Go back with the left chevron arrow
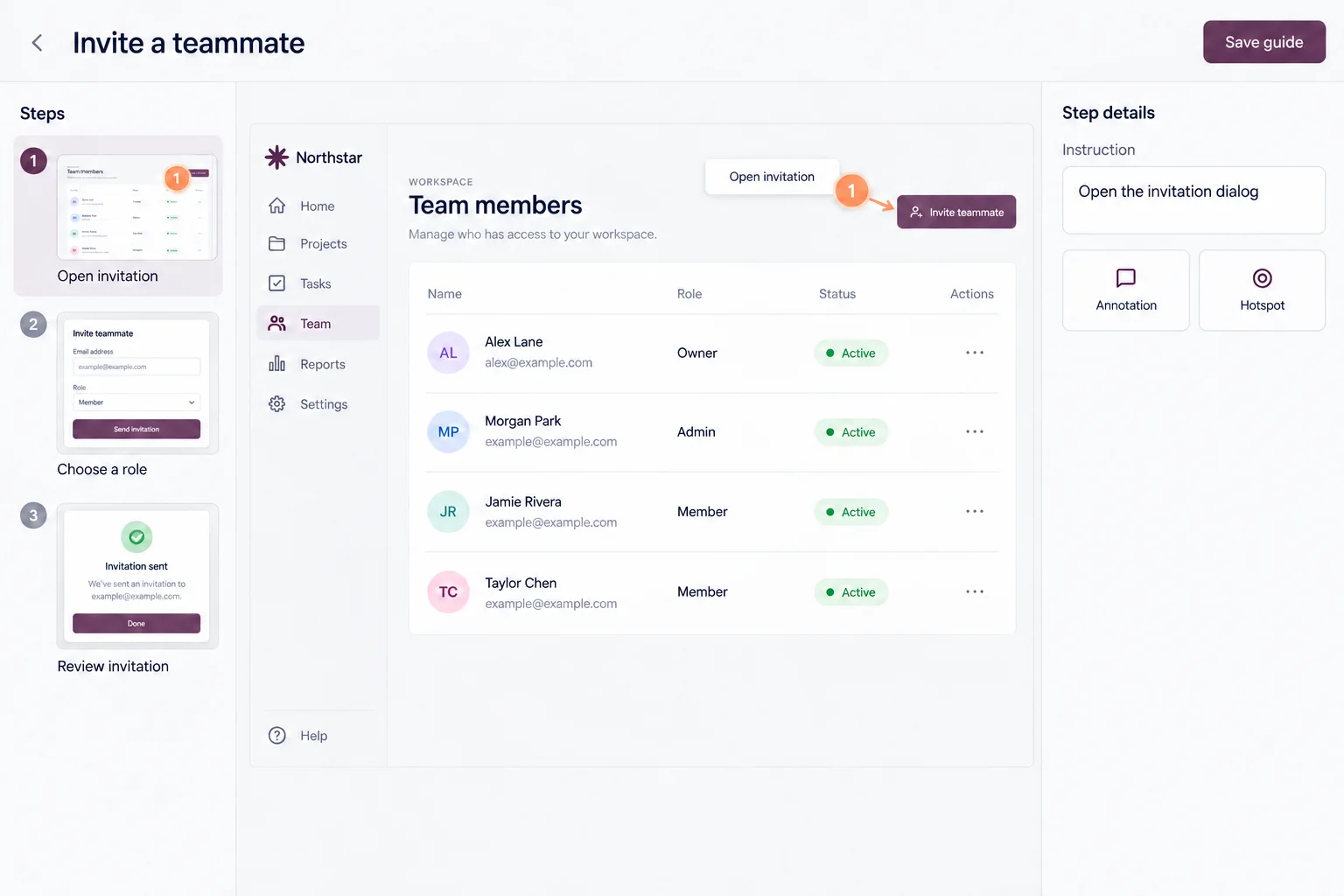This screenshot has width=1344, height=896. click(37, 43)
